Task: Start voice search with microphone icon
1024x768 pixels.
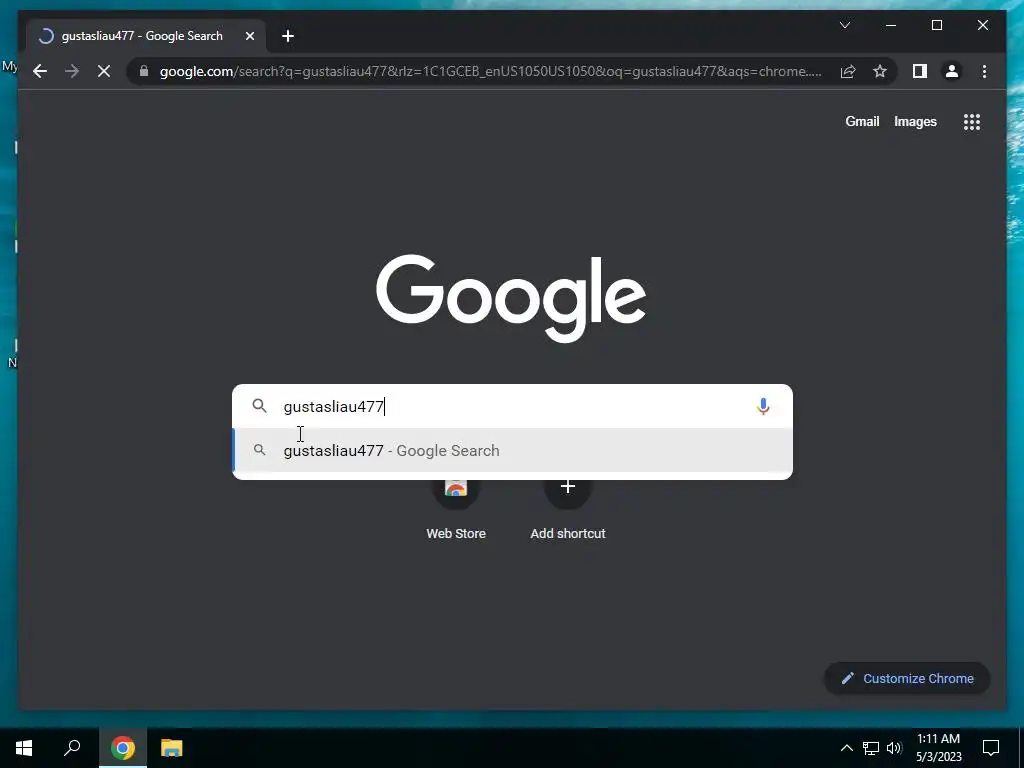Action: click(x=763, y=406)
